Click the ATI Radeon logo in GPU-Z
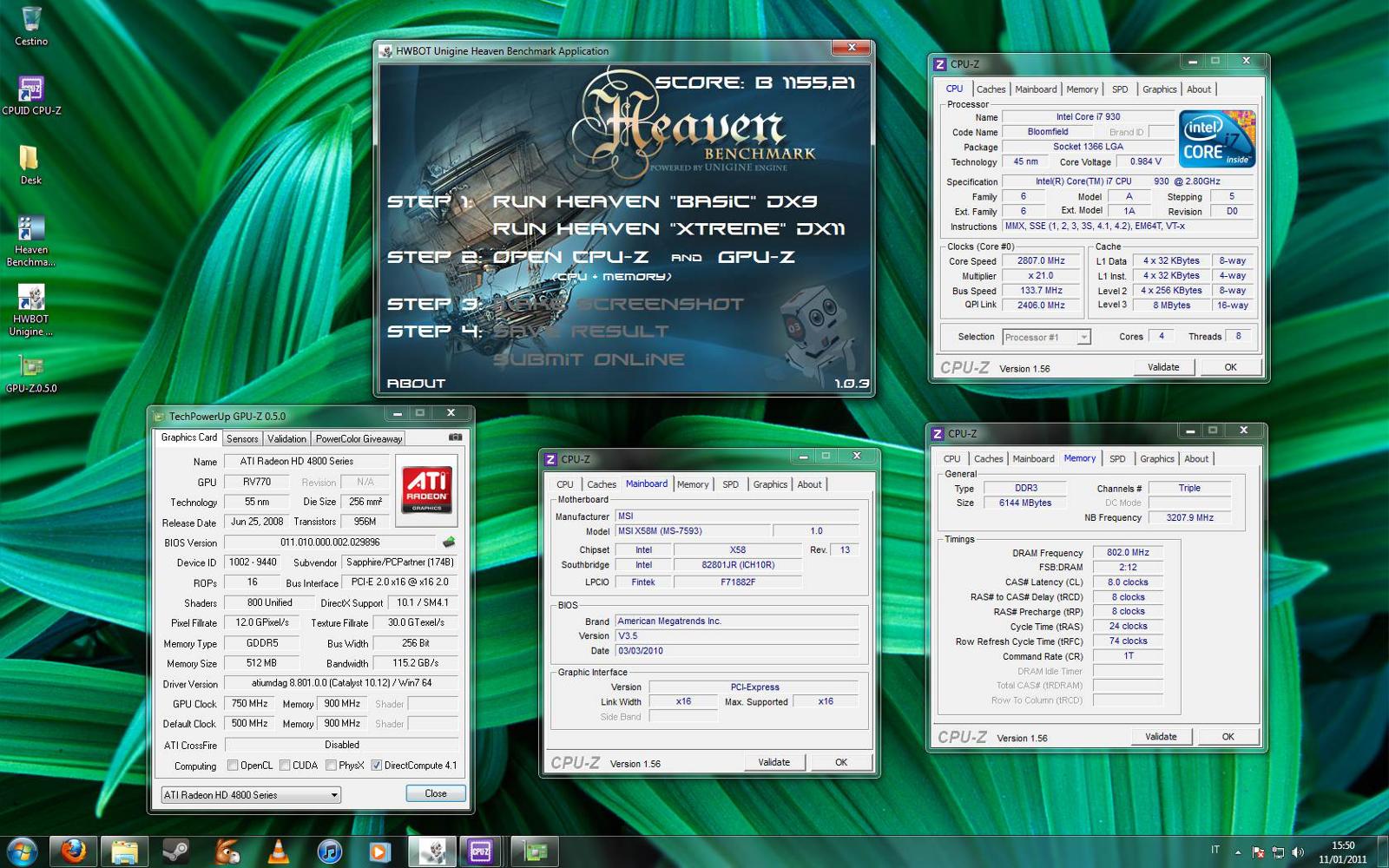Viewport: 1389px width, 868px height. pyautogui.click(x=427, y=489)
